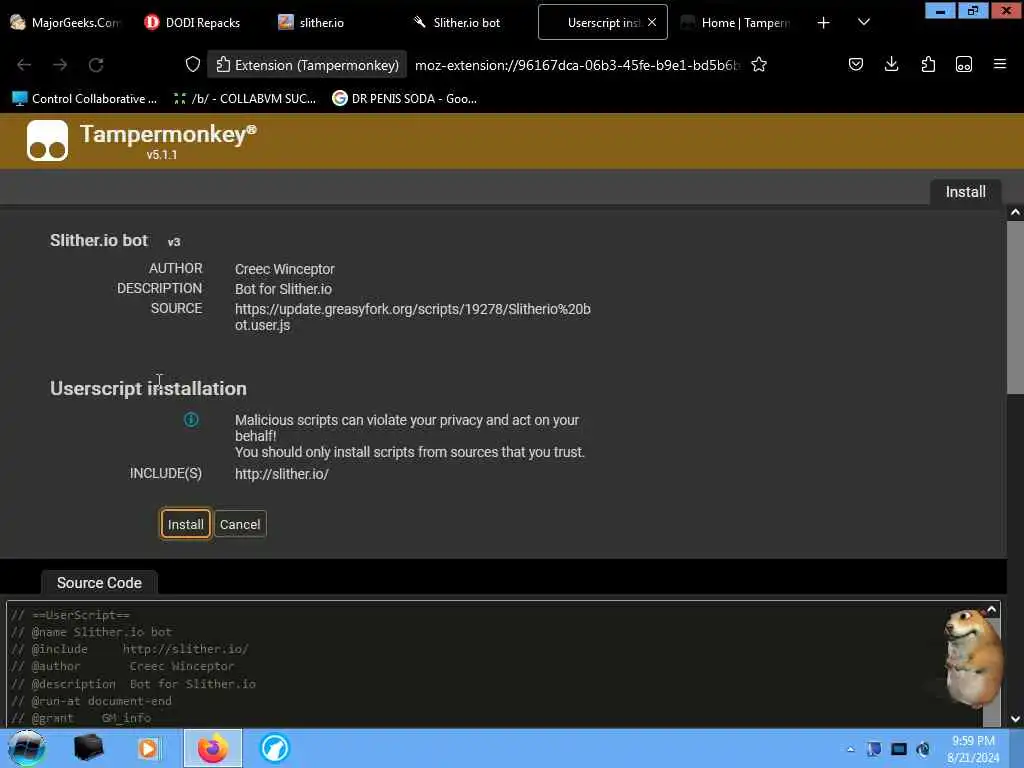
Task: Cancel the userscript installation
Action: coord(240,524)
